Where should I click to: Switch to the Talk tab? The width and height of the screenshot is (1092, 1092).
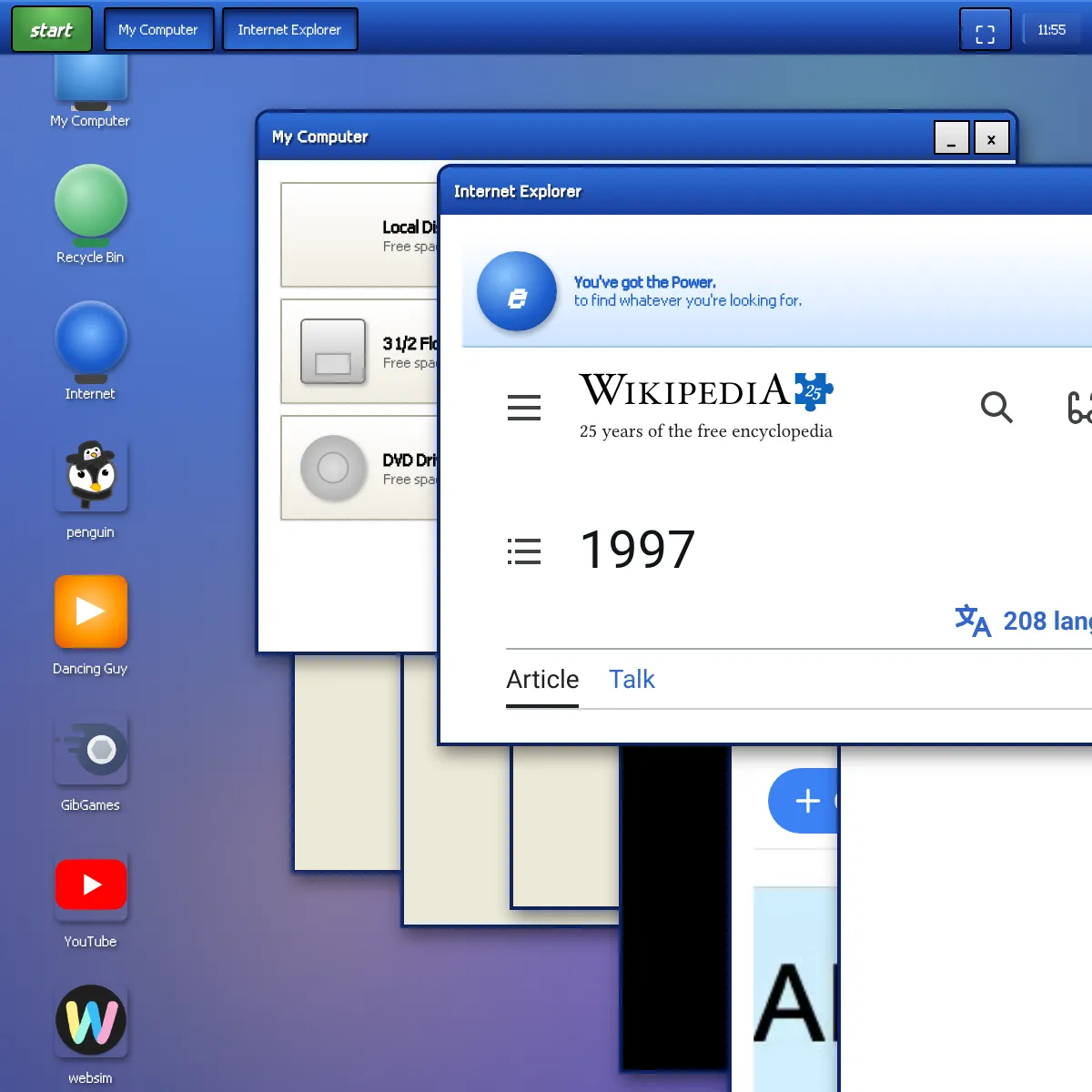[x=632, y=680]
